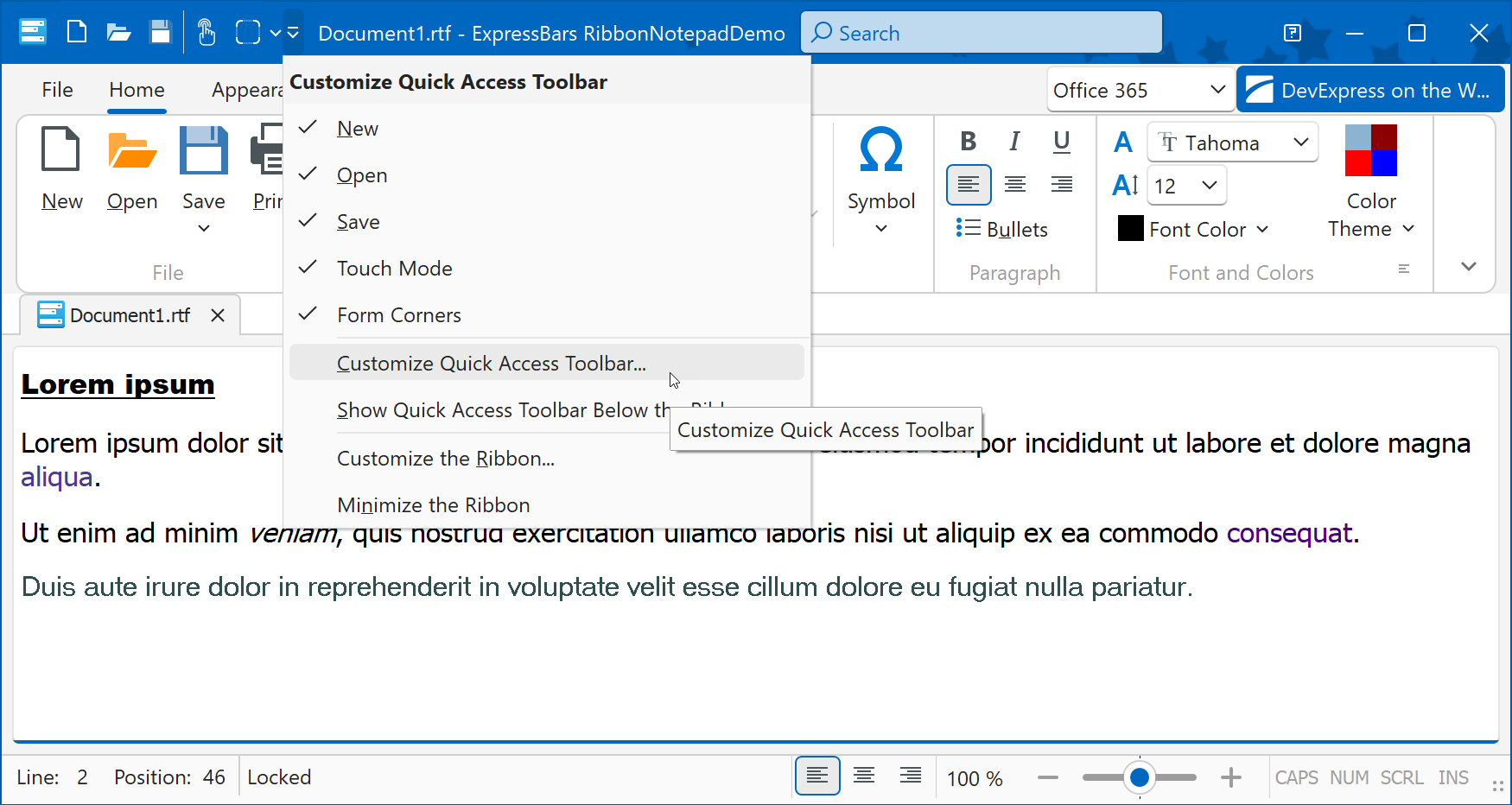Screen dimensions: 1512x805
Task: Switch to the File ribbon tab
Action: coord(57,89)
